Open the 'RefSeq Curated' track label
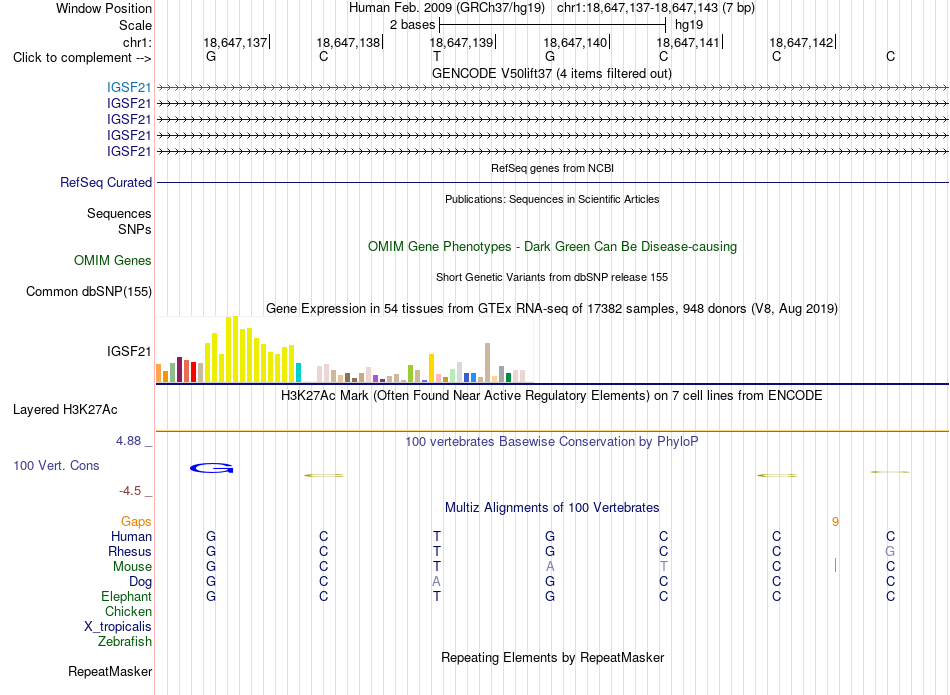 pyautogui.click(x=106, y=182)
